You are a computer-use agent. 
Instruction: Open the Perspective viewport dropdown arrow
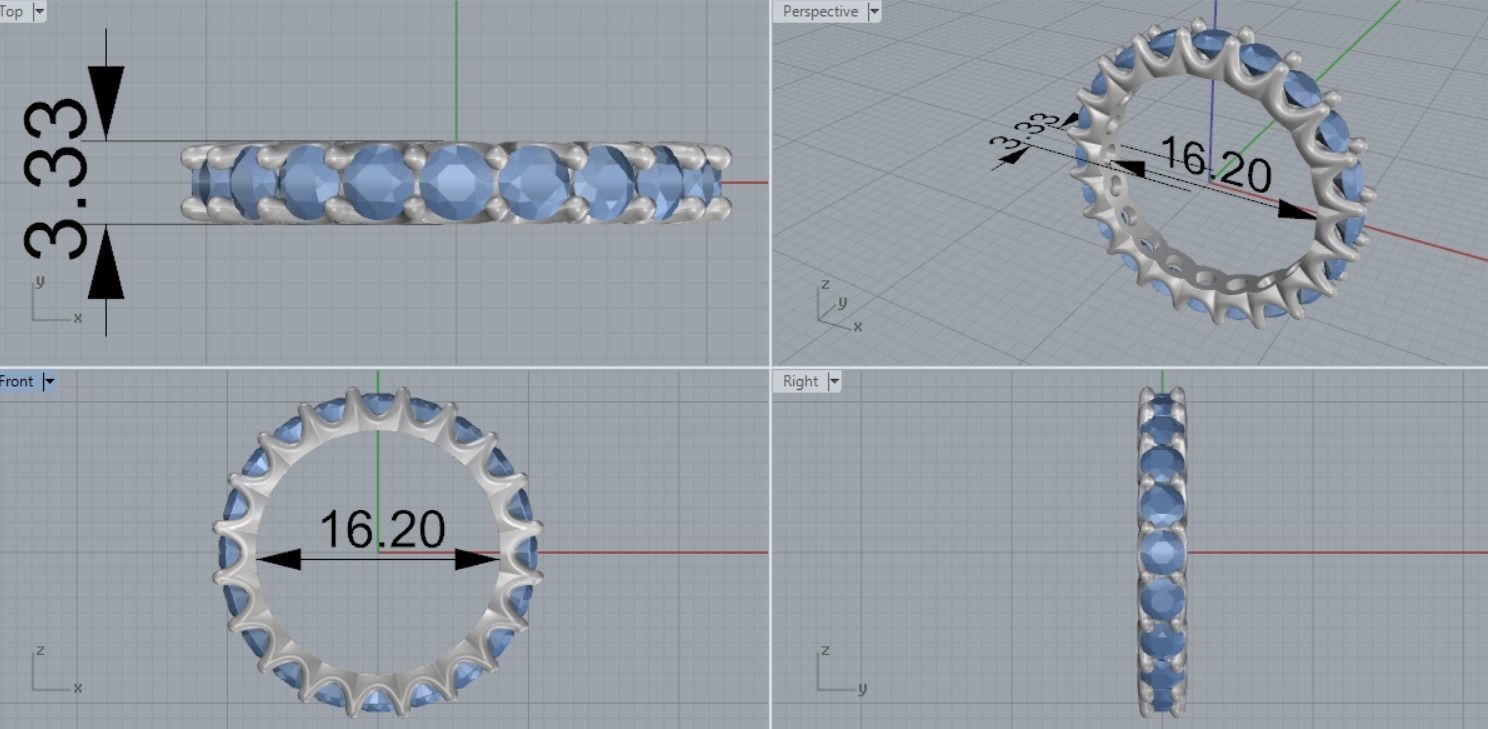pos(874,11)
